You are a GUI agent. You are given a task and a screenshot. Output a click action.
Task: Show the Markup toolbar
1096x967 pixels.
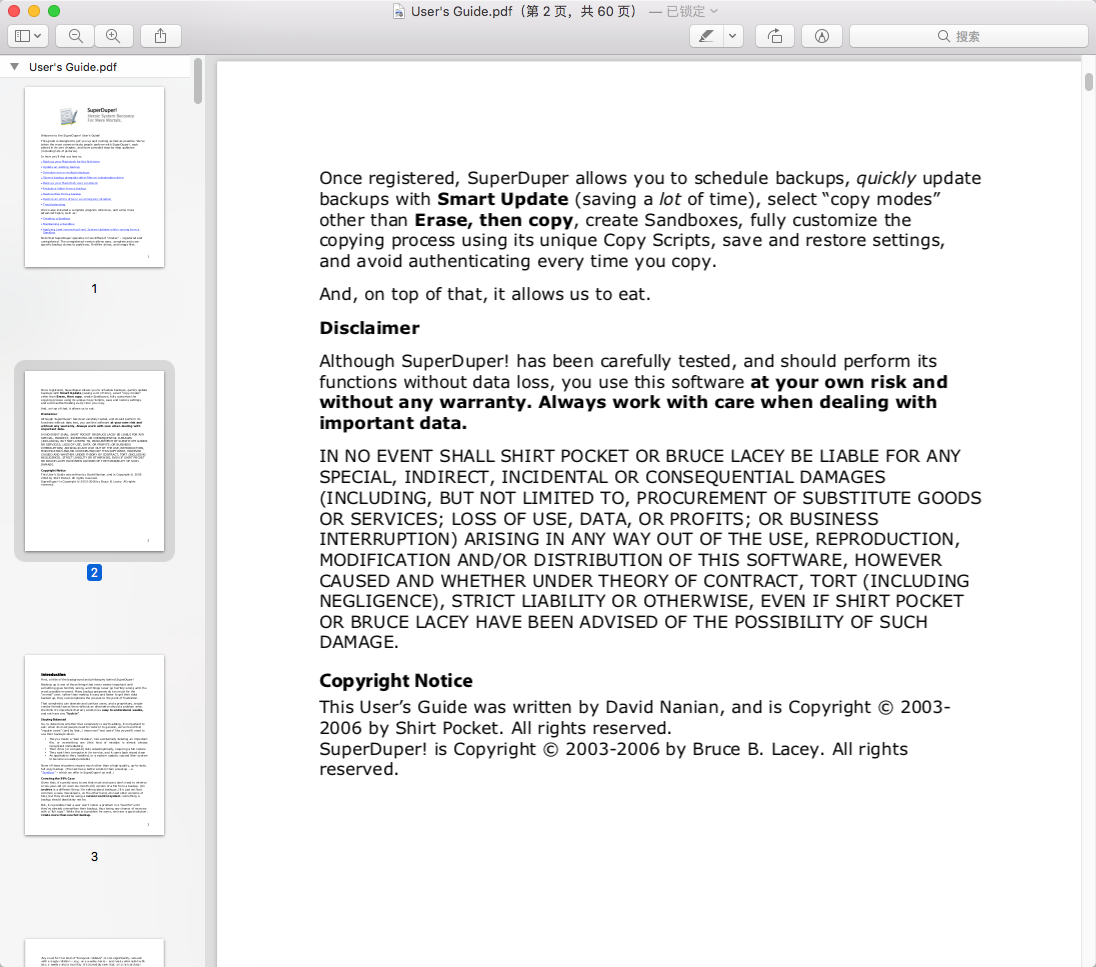pyautogui.click(x=822, y=36)
